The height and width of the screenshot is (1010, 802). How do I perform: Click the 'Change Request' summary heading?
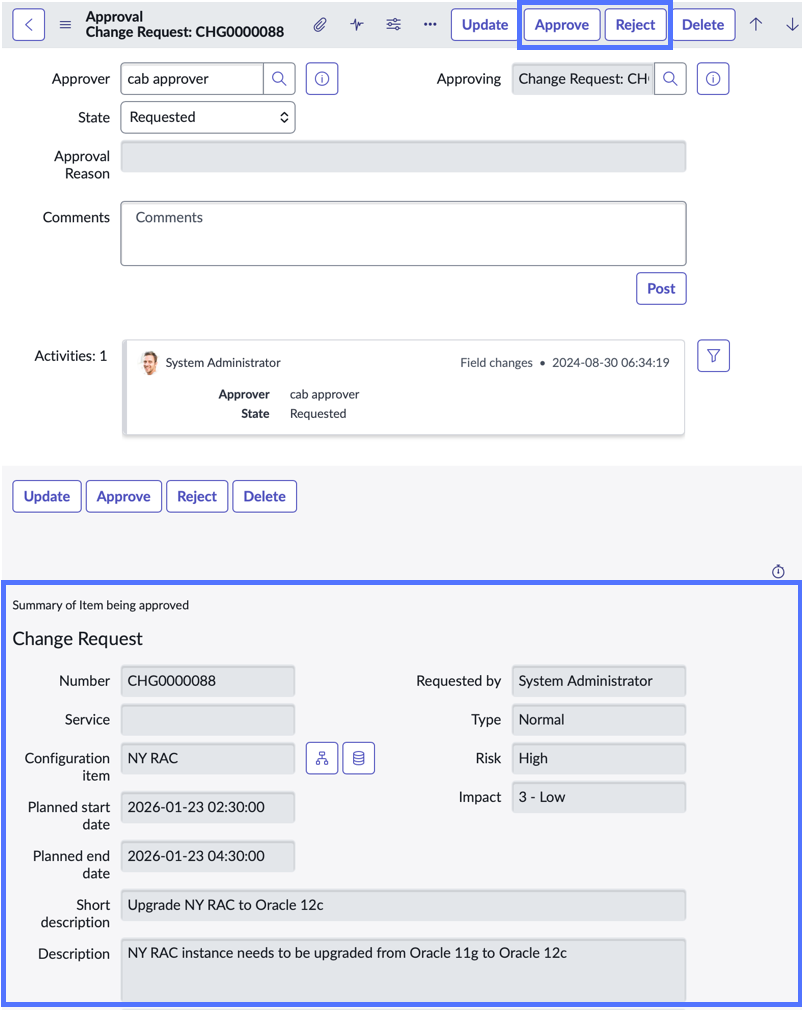point(77,638)
